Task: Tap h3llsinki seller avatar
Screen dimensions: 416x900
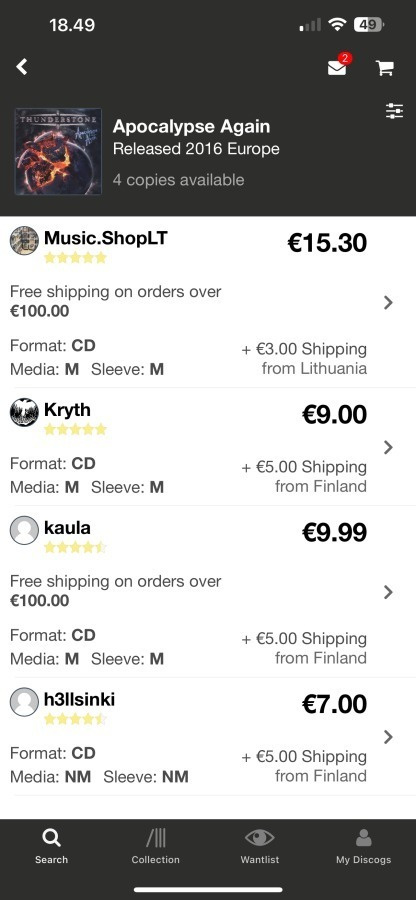Action: coord(24,702)
